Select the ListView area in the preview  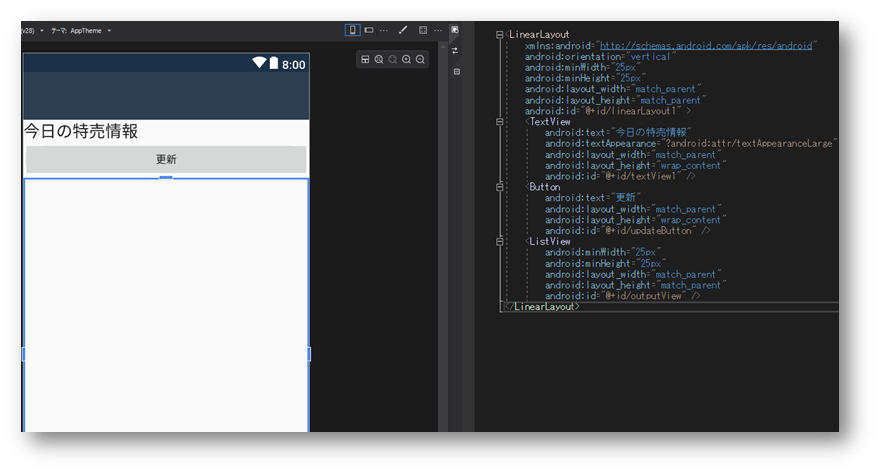tap(166, 305)
